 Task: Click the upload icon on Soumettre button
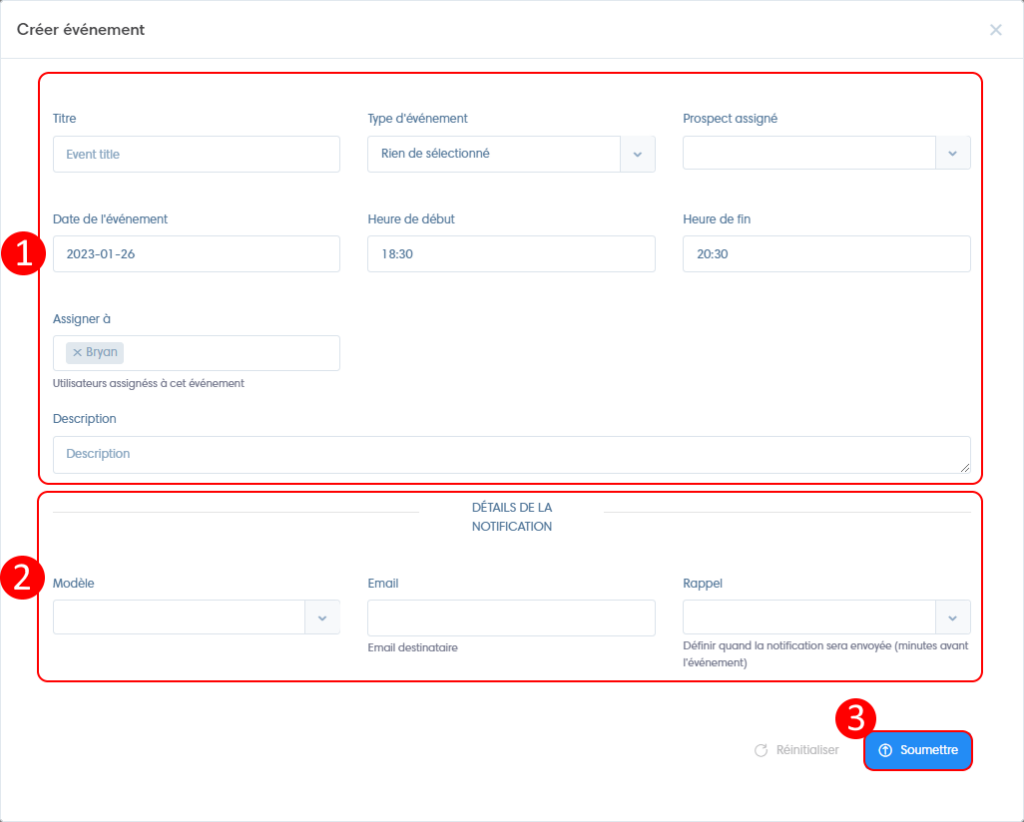click(x=885, y=750)
